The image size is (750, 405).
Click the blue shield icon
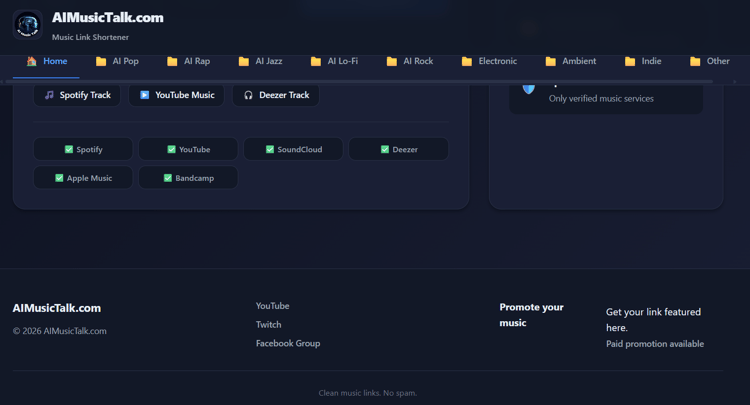[529, 89]
